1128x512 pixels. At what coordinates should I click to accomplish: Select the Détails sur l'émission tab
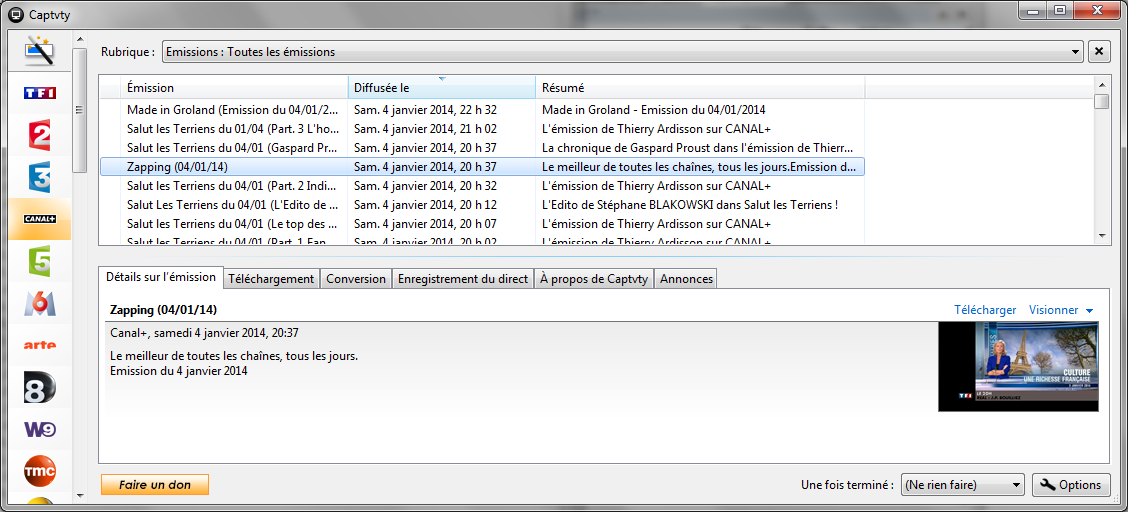(160, 277)
